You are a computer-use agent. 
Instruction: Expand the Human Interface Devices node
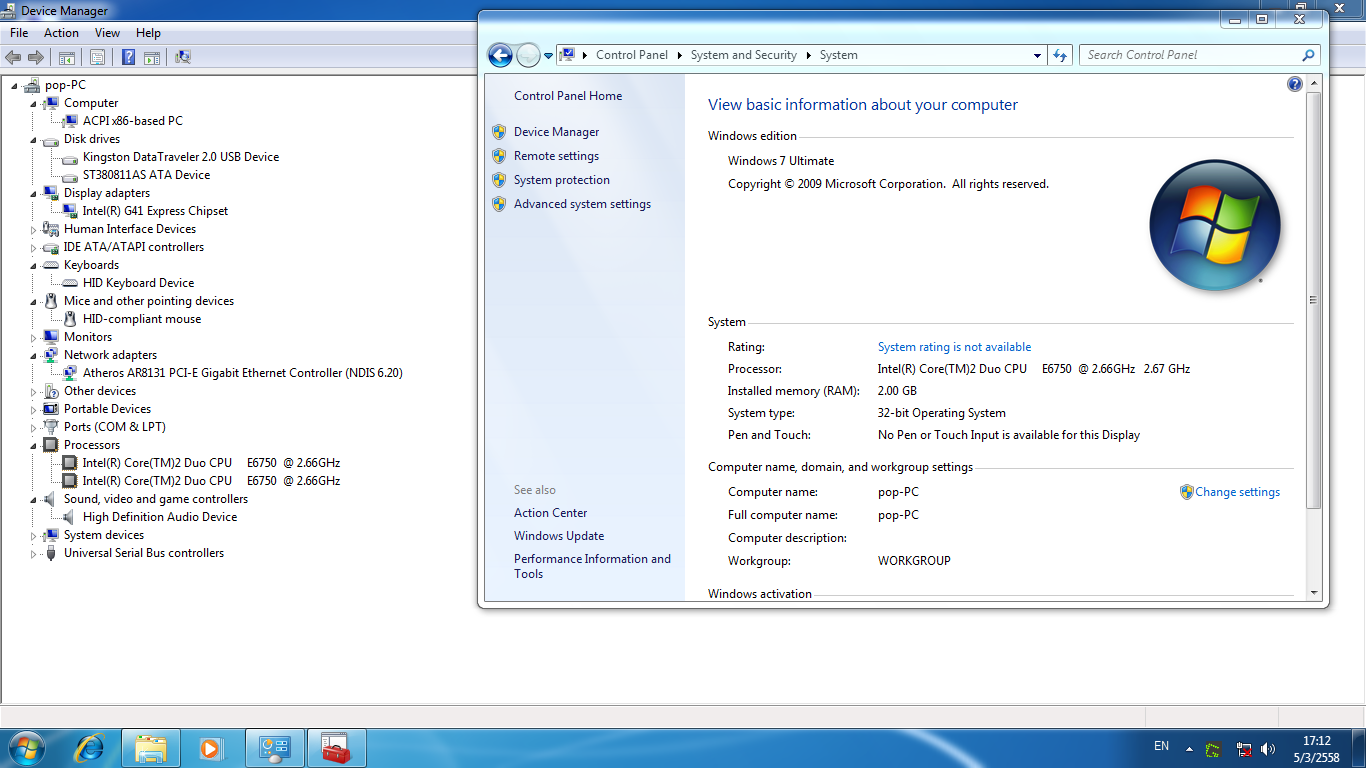(x=33, y=230)
